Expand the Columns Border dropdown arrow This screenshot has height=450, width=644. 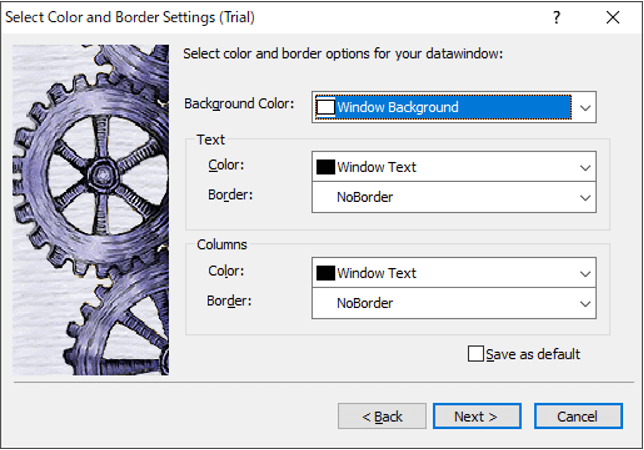(x=585, y=303)
